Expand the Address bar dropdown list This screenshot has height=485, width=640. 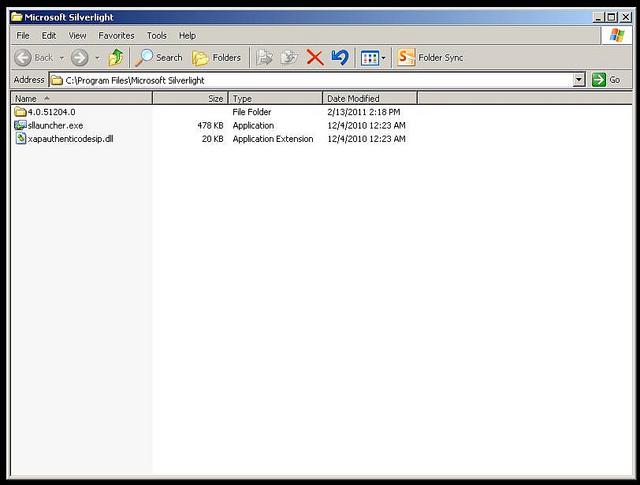pyautogui.click(x=579, y=80)
